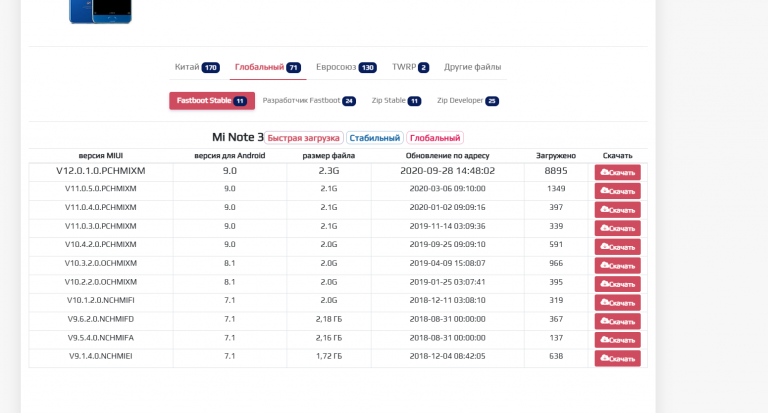The width and height of the screenshot is (768, 413).
Task: Click the Быстрая загрузка tag
Action: pyautogui.click(x=304, y=138)
